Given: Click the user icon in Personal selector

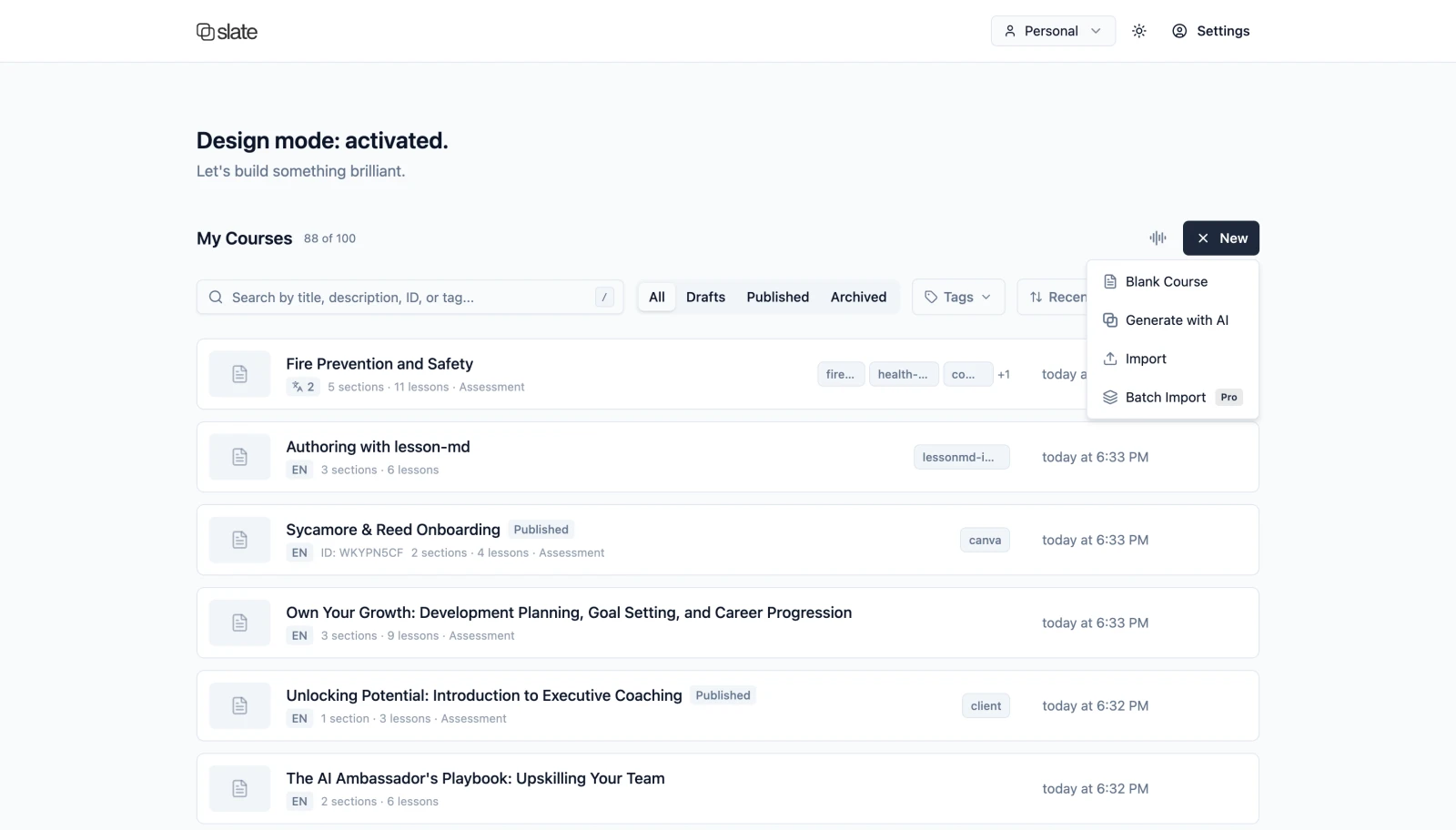Looking at the screenshot, I should click(x=1010, y=31).
